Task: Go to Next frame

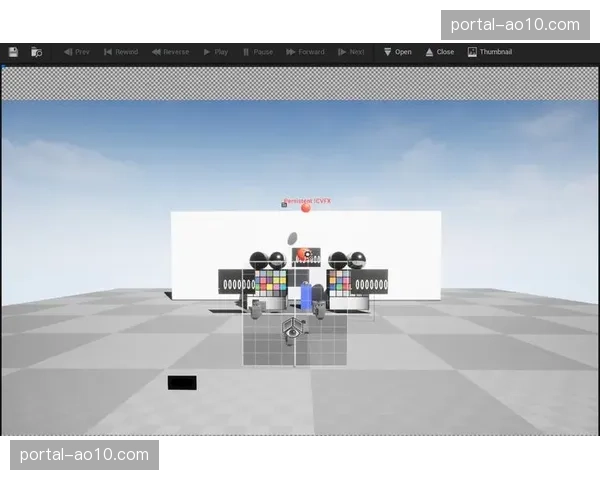Action: click(x=351, y=52)
